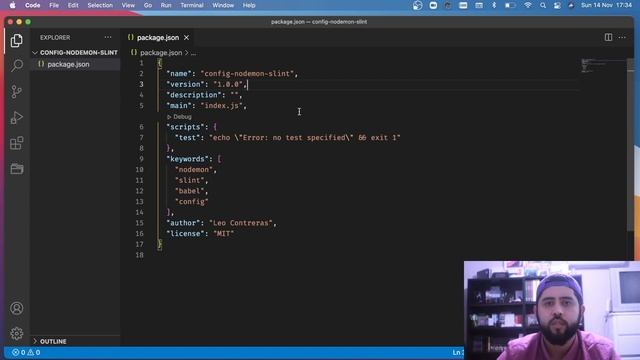Open the Extensions view
640x360 pixels.
tap(16, 143)
